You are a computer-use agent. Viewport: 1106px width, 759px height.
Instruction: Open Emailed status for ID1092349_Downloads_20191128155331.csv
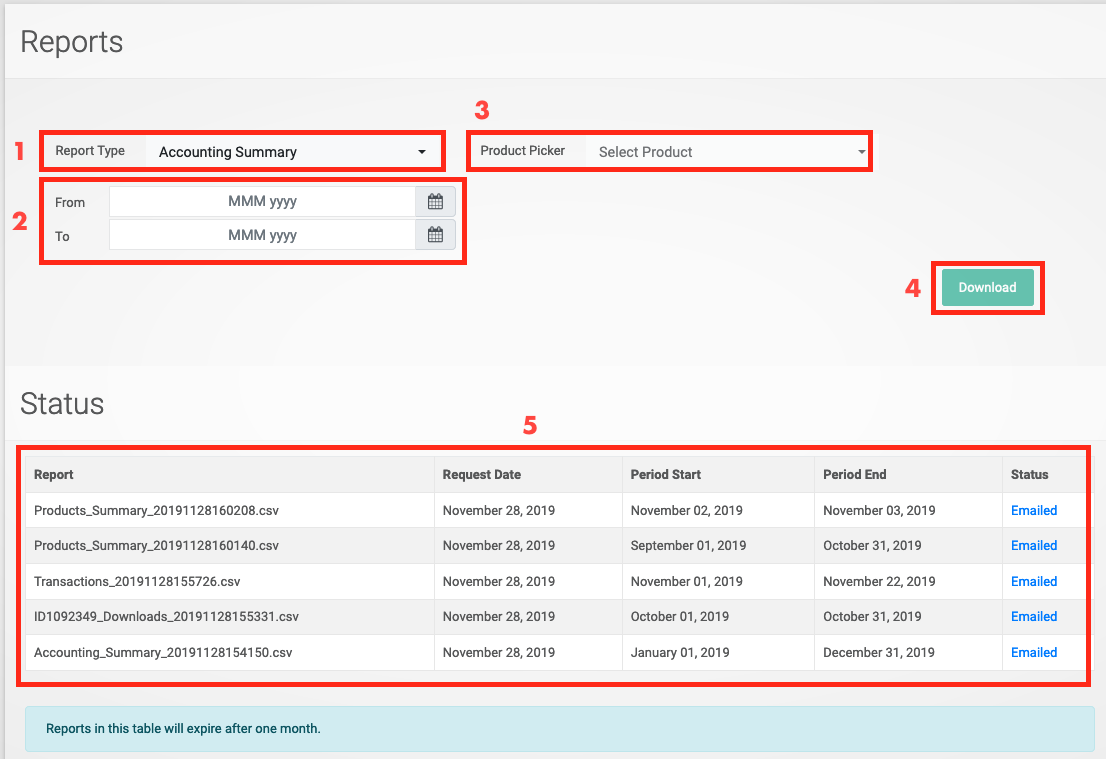pos(1033,617)
